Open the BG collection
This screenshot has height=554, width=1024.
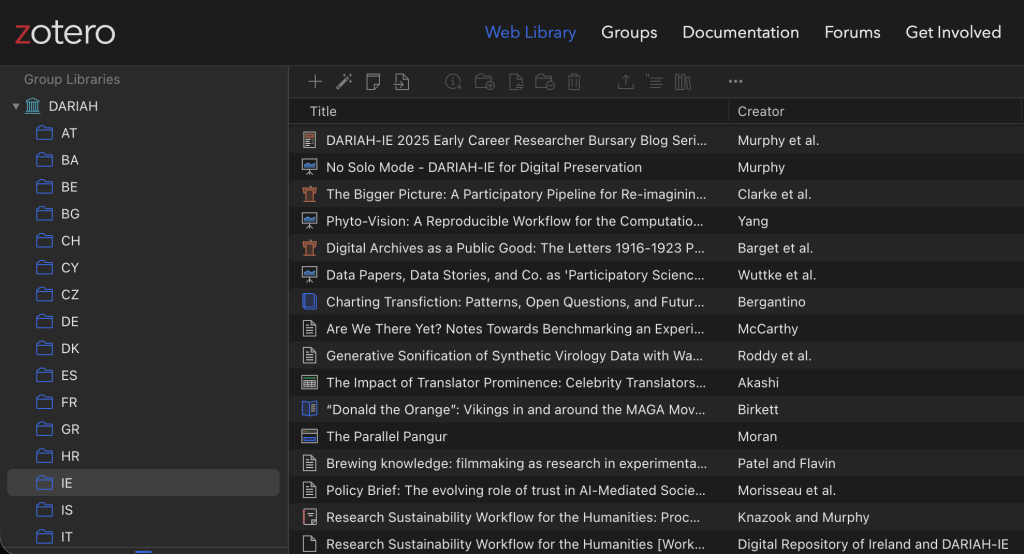click(x=143, y=214)
